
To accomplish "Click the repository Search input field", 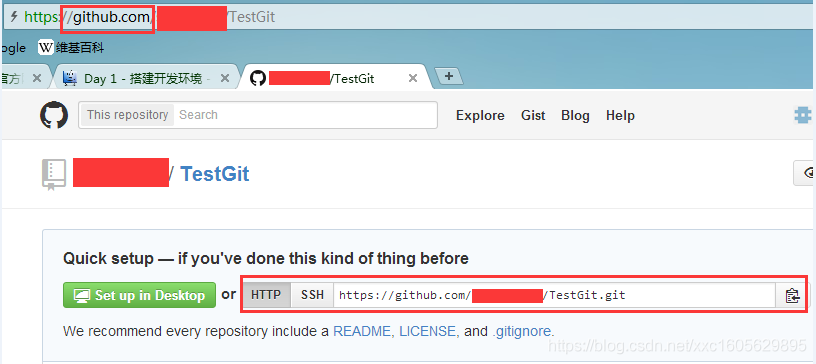I will (x=305, y=115).
